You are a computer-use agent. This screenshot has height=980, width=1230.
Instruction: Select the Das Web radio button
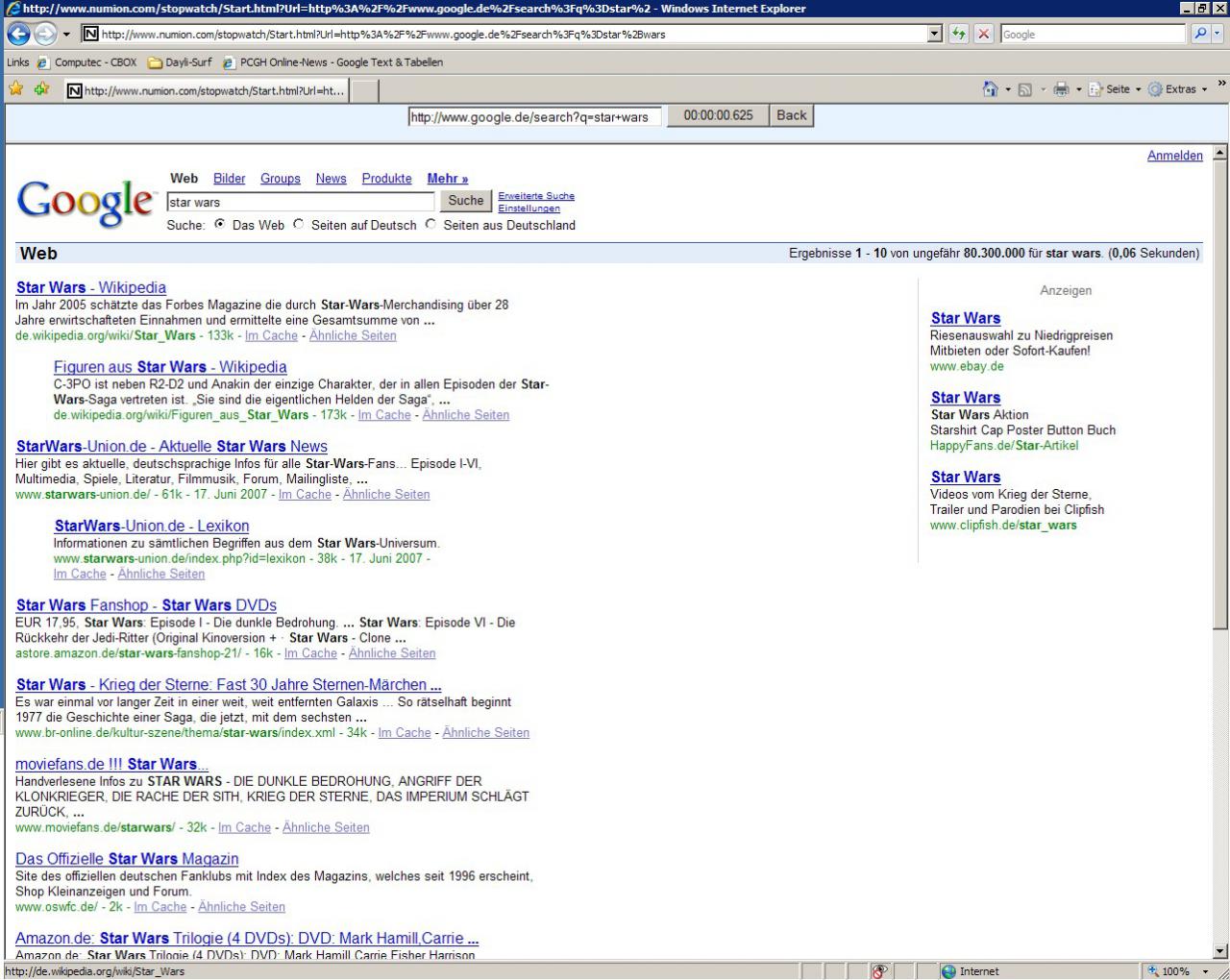220,224
